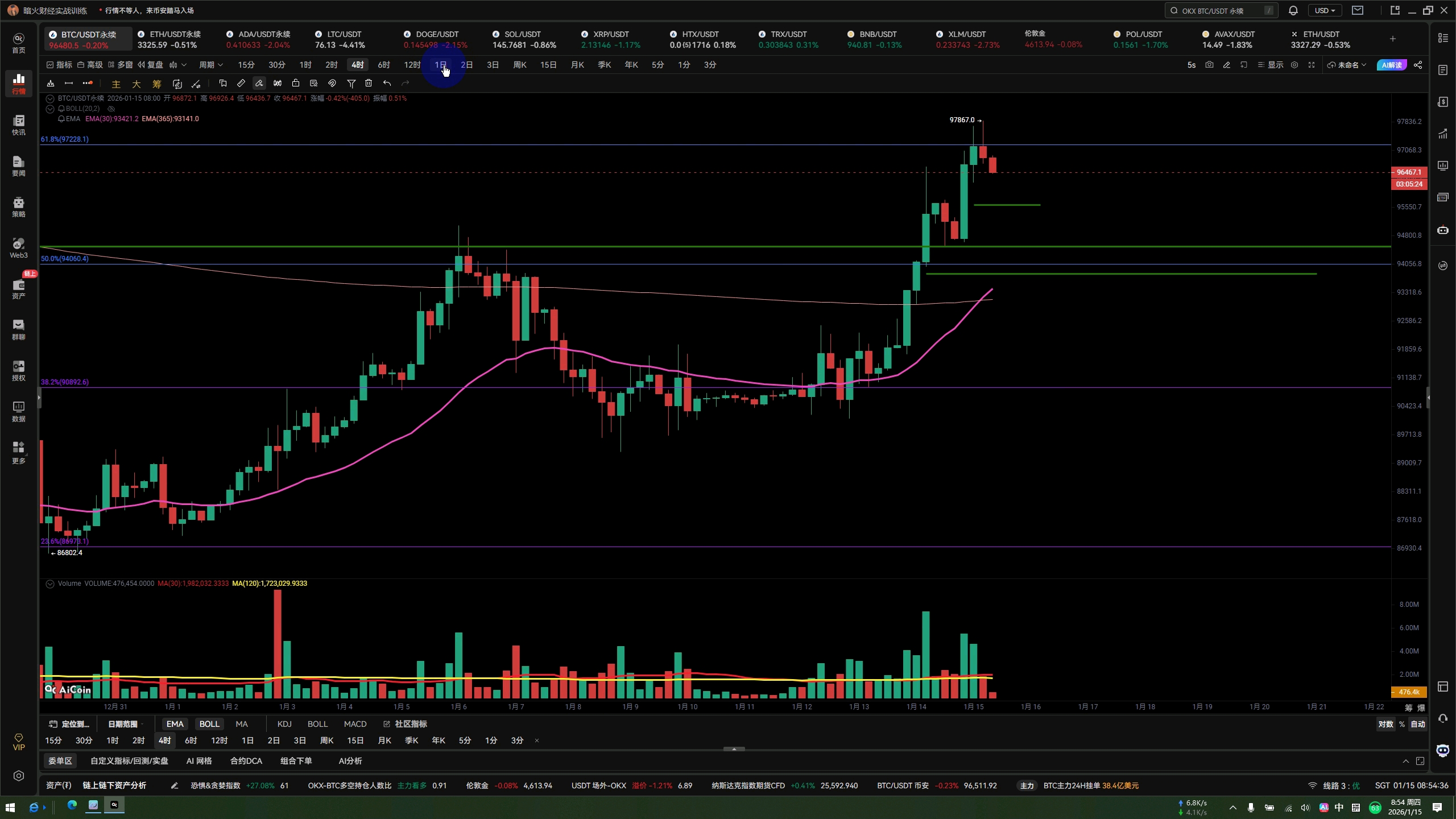Toggle the EMA indicator button below chart
The height and width of the screenshot is (819, 1456).
[175, 724]
